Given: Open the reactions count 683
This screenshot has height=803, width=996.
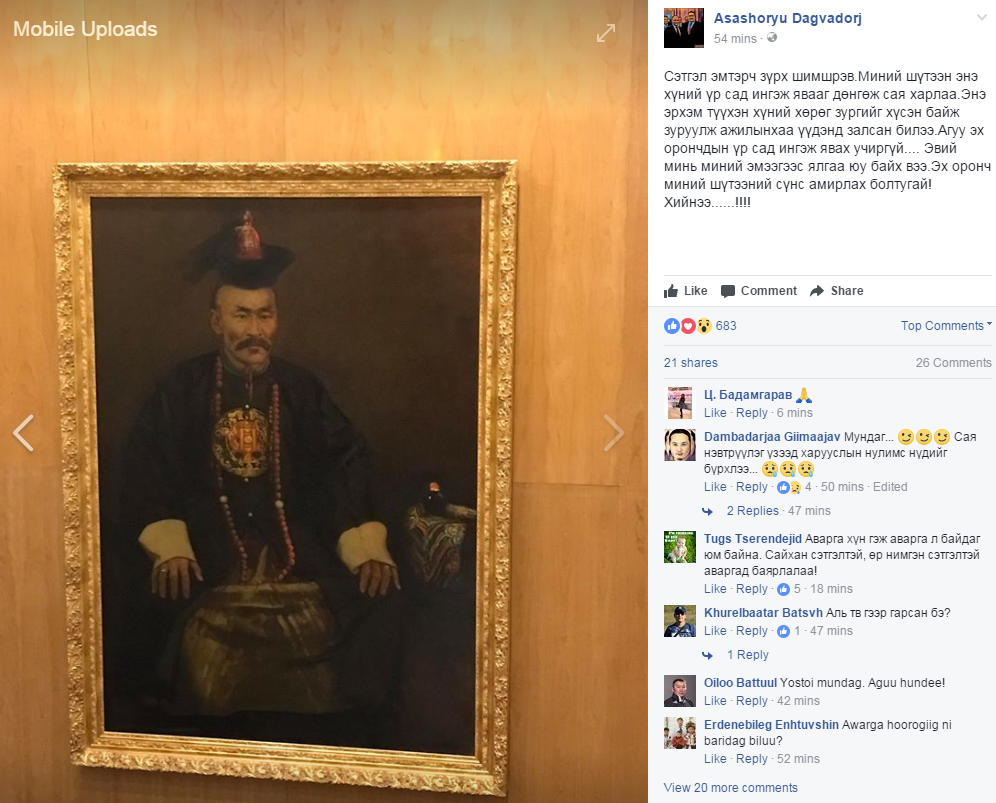Looking at the screenshot, I should click(x=726, y=326).
